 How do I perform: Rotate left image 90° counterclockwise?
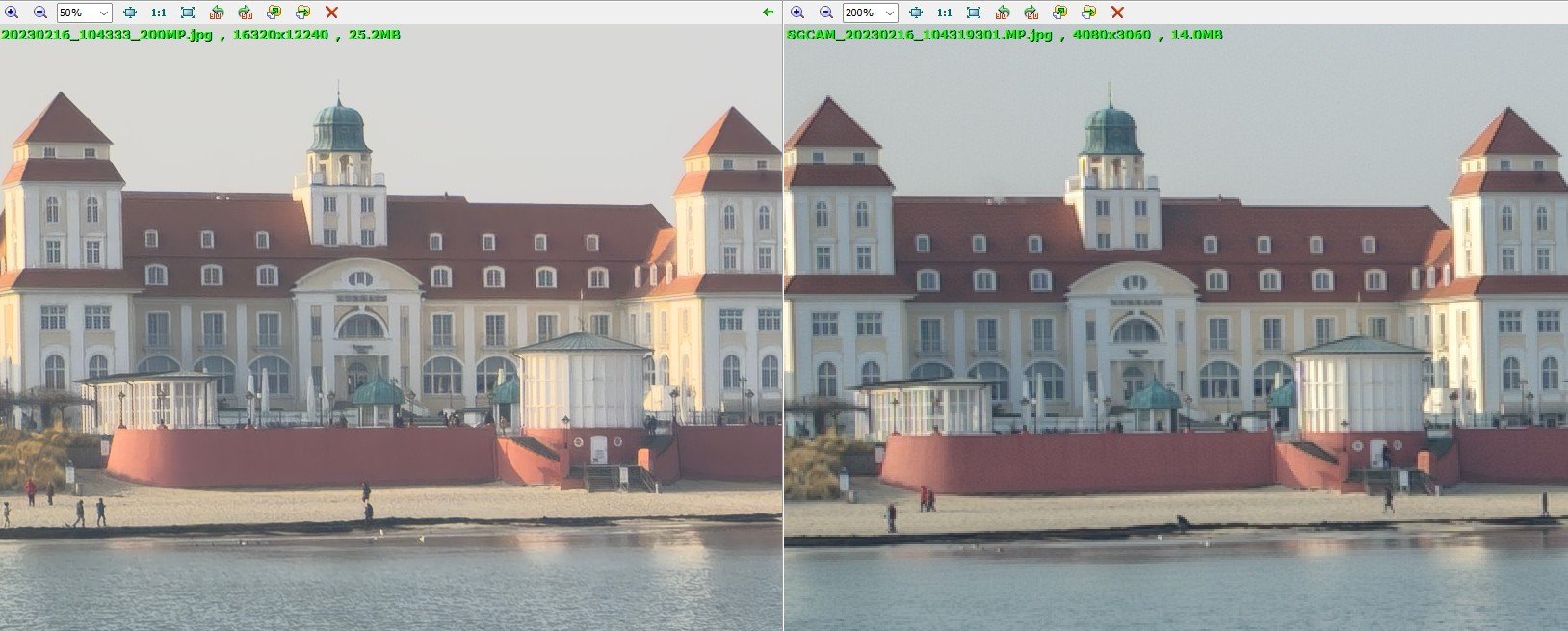217,13
